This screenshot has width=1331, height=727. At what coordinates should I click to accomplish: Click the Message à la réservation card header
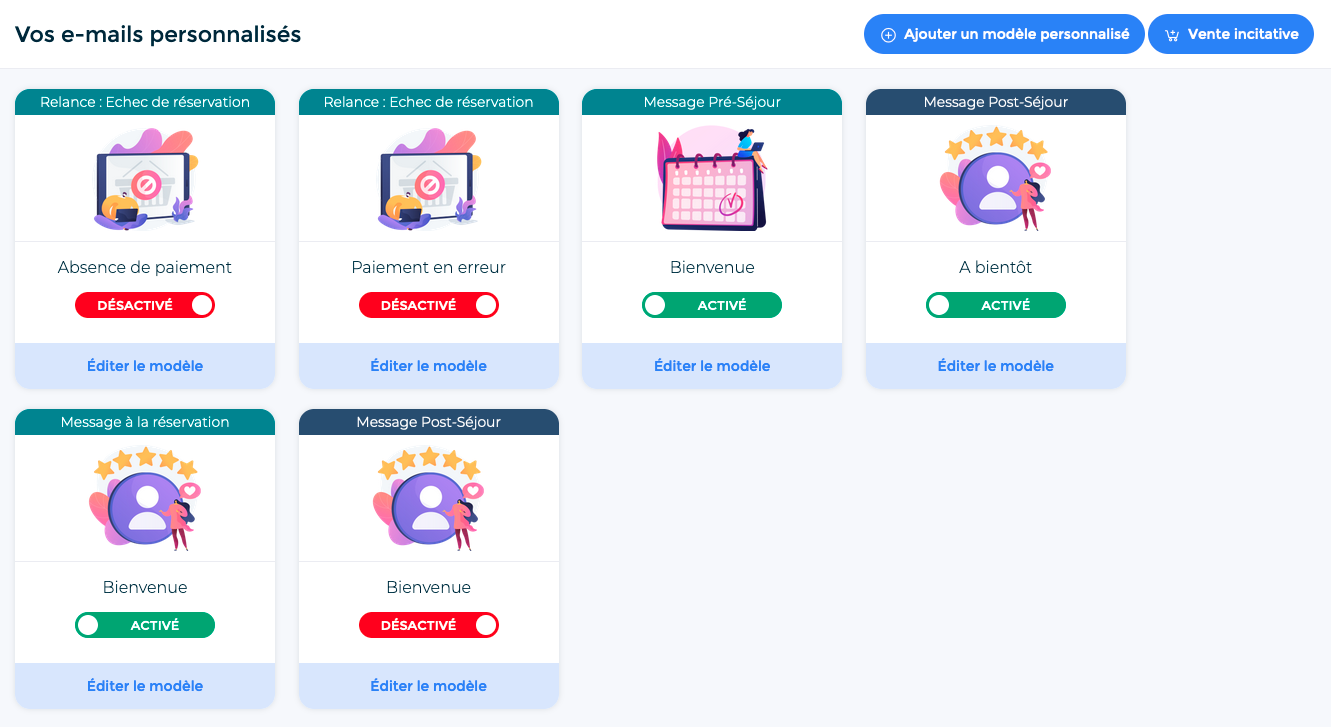pos(145,422)
